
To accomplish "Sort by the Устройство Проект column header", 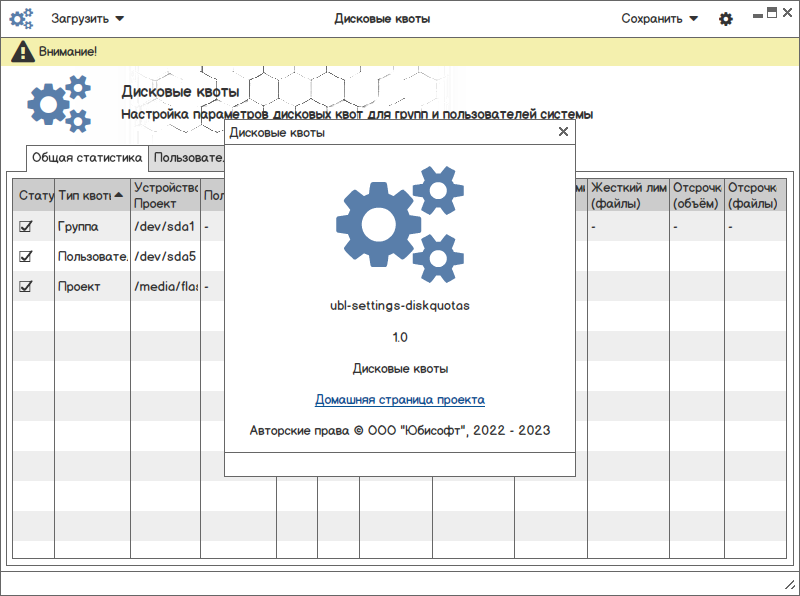I will coord(165,195).
